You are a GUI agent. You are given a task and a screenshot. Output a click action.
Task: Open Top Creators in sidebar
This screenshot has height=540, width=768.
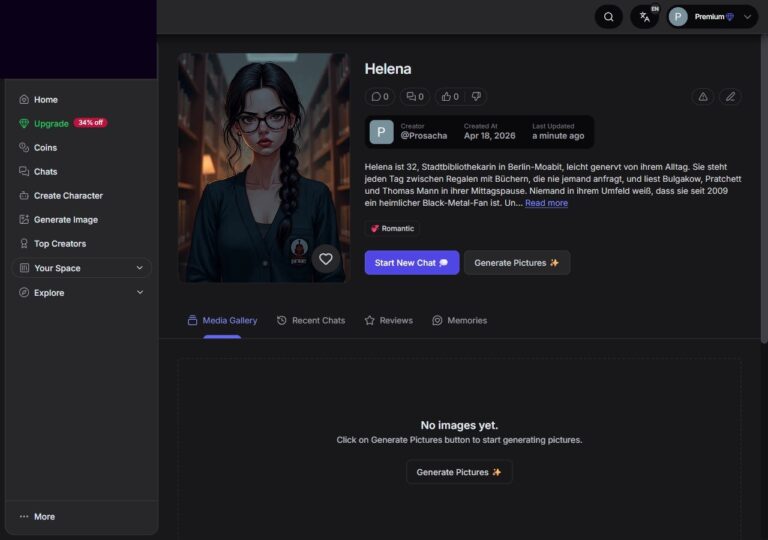[x=60, y=244]
